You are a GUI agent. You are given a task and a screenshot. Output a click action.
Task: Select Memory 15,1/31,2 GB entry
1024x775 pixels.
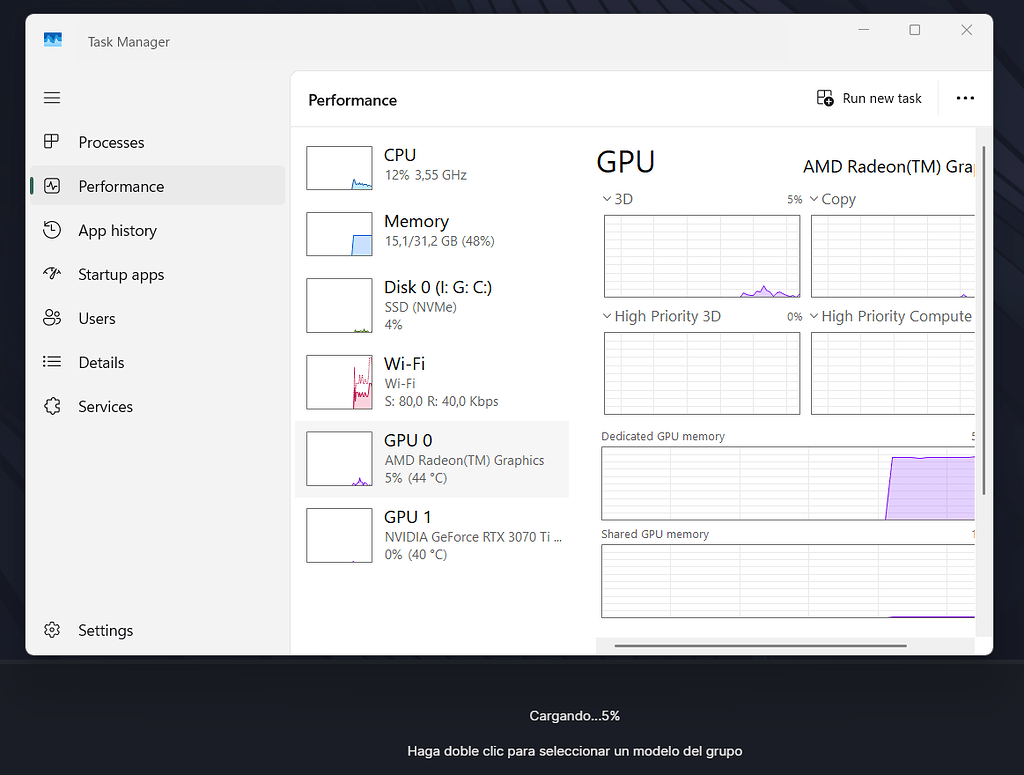coord(432,232)
